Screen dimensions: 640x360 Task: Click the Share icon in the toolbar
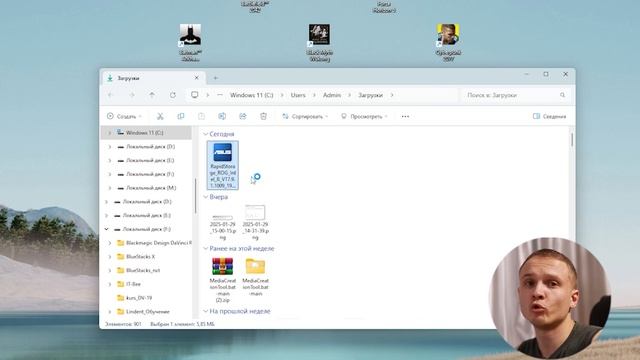[x=243, y=116]
